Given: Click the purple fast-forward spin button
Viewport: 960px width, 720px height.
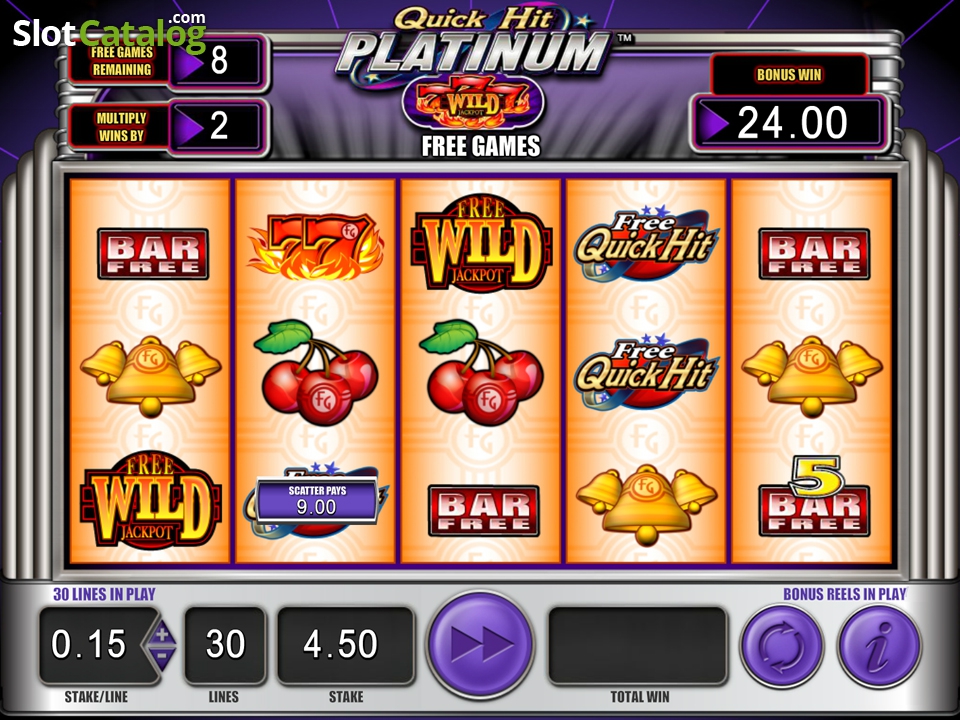Looking at the screenshot, I should point(480,644).
